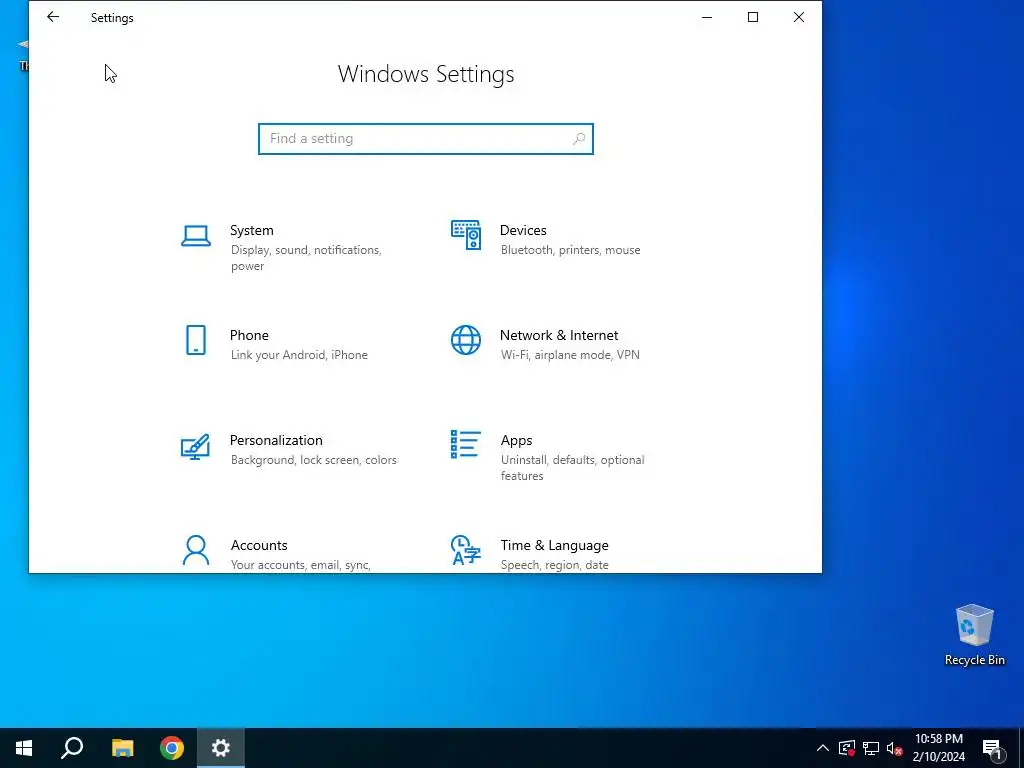The image size is (1024, 768).
Task: Click the Settings gear in the taskbar
Action: coord(221,748)
